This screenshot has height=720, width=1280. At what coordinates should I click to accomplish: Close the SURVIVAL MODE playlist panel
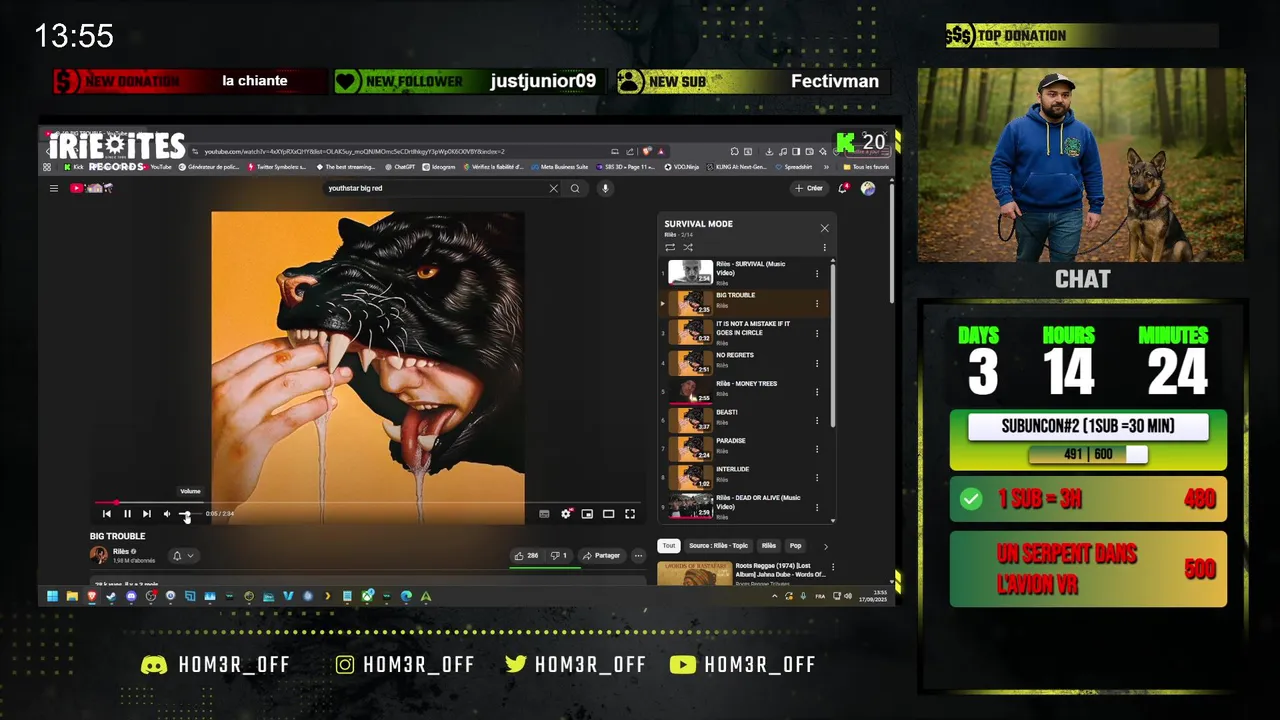tap(824, 228)
